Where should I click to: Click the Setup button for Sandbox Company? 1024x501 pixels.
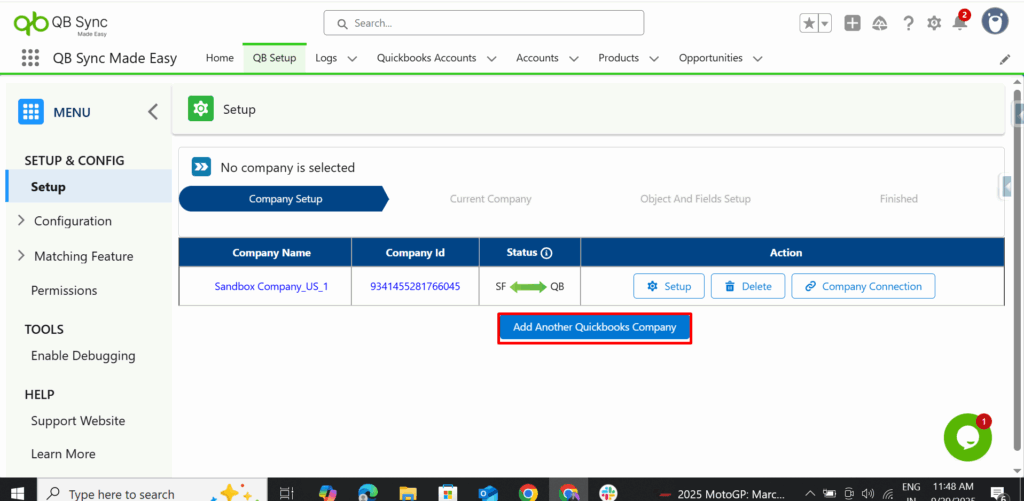669,286
